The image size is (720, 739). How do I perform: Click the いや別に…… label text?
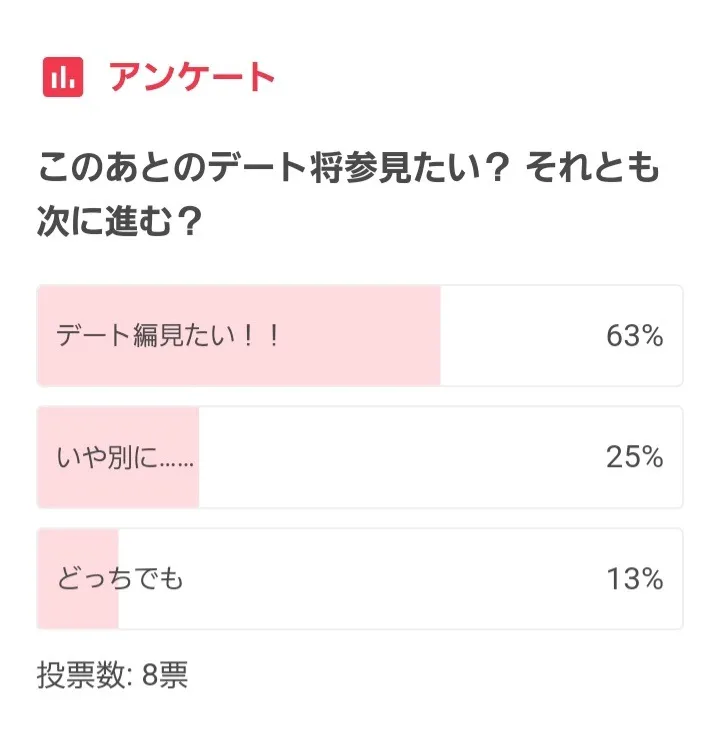125,458
